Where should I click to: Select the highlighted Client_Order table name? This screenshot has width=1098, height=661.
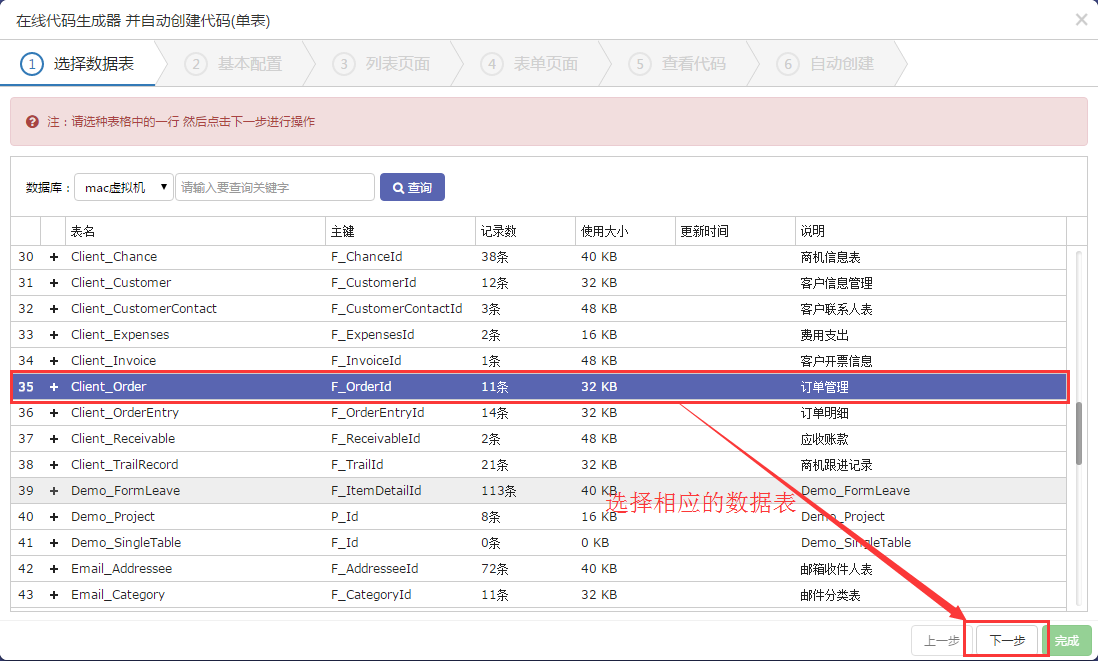pos(109,387)
